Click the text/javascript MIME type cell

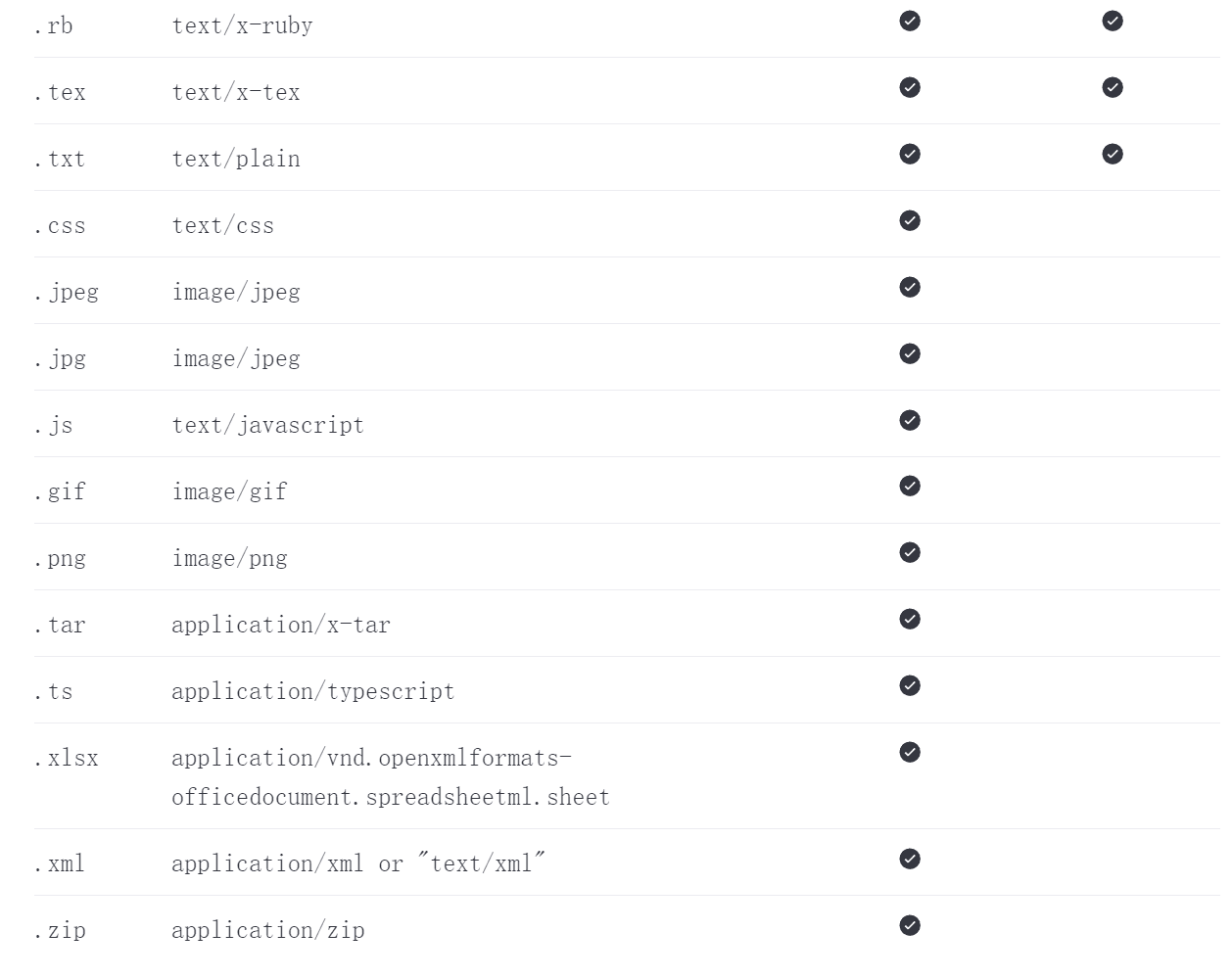(x=267, y=425)
